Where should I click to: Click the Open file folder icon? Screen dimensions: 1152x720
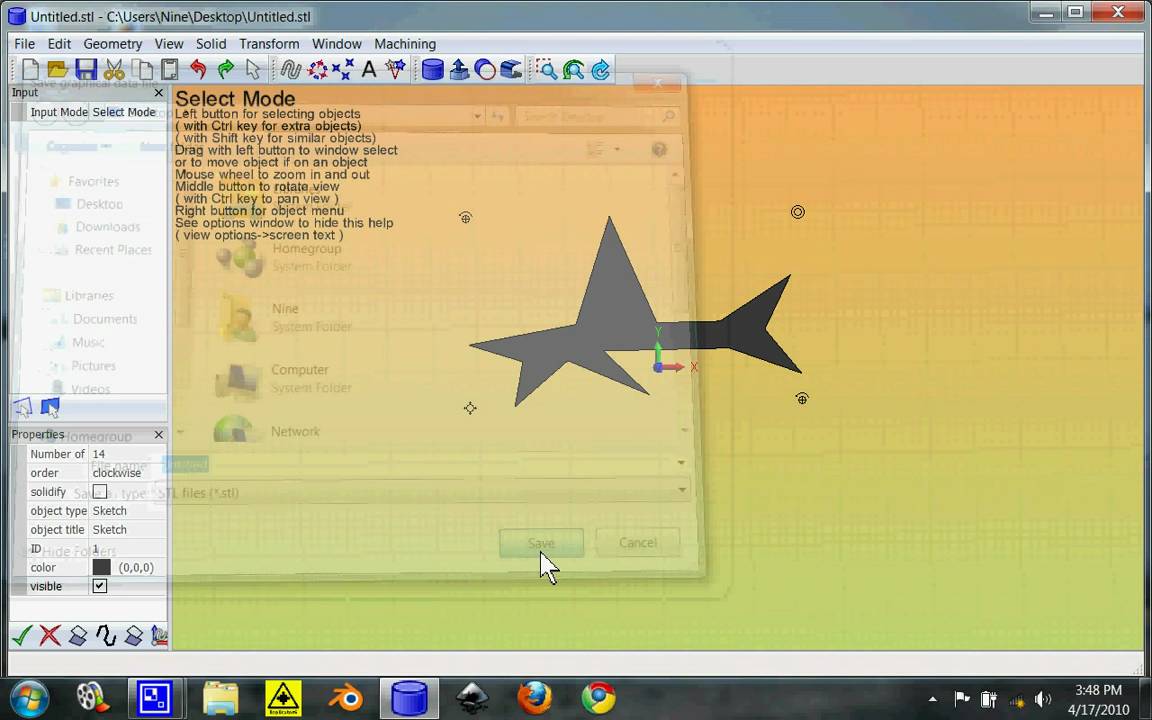pyautogui.click(x=57, y=70)
